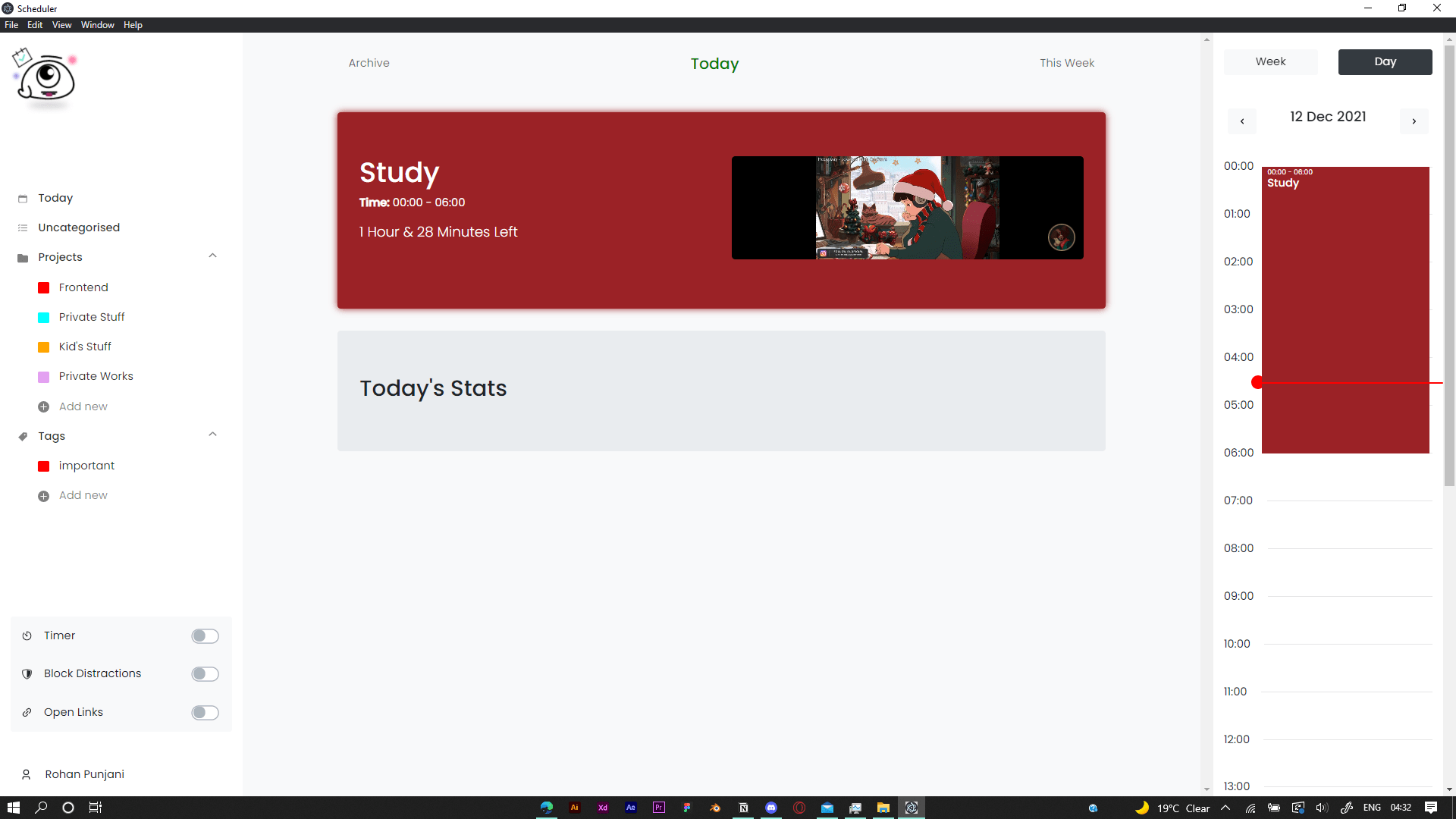Go to This Week view
The image size is (1456, 819).
point(1067,63)
